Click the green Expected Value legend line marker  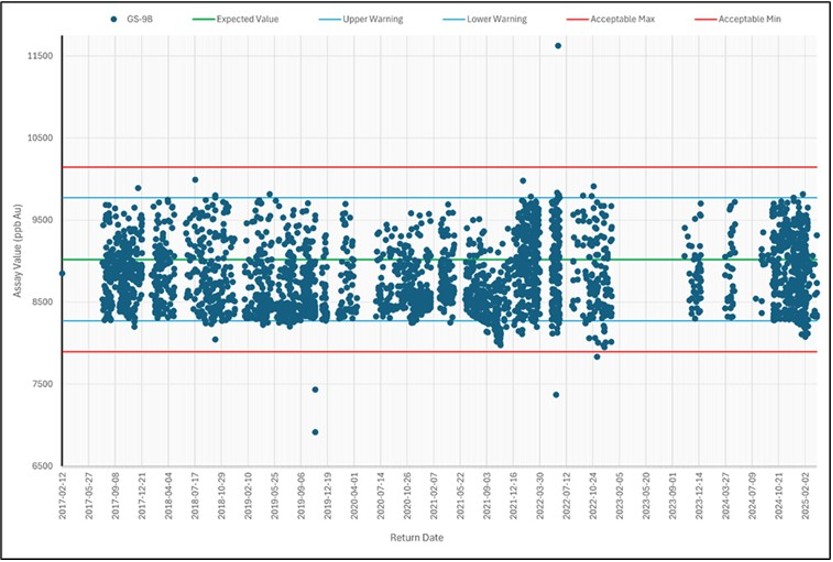pyautogui.click(x=203, y=19)
